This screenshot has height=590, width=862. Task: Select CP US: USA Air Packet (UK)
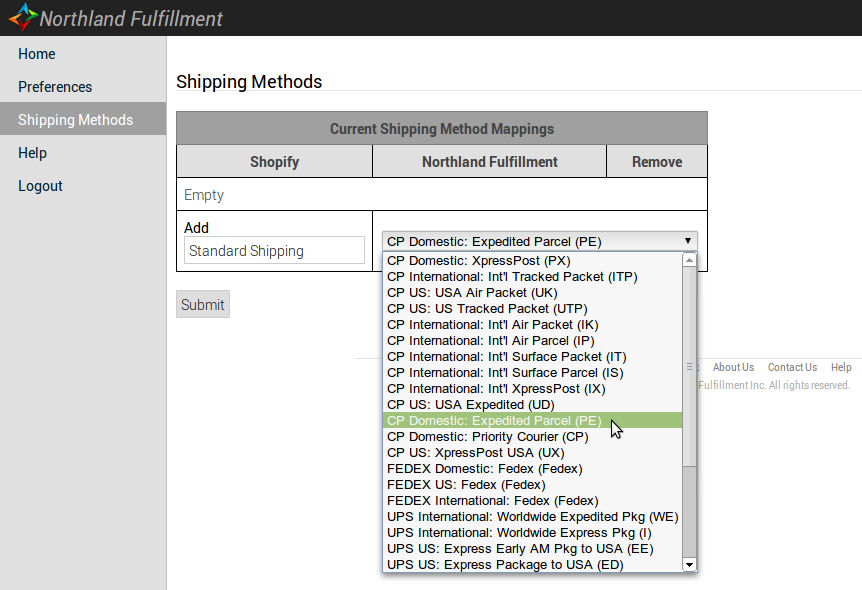coord(532,293)
